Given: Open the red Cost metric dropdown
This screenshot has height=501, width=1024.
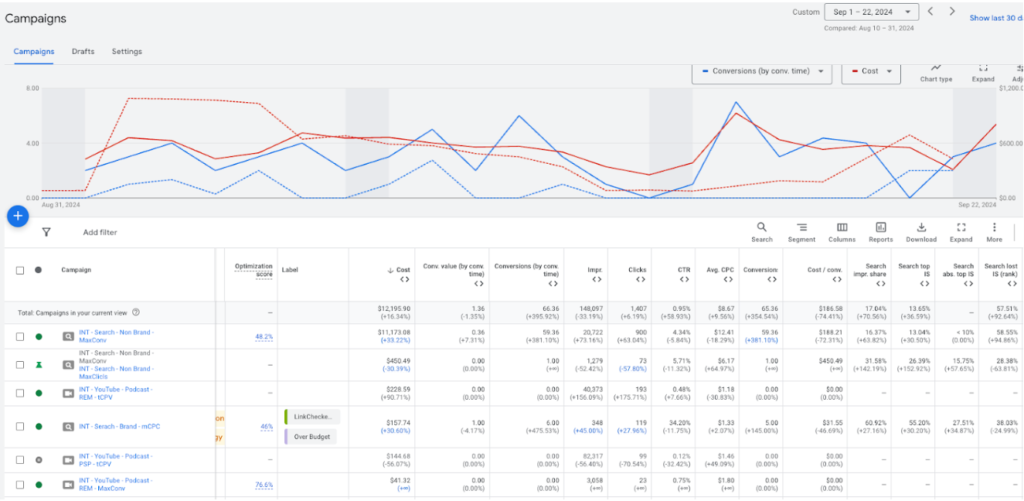Looking at the screenshot, I should [870, 72].
